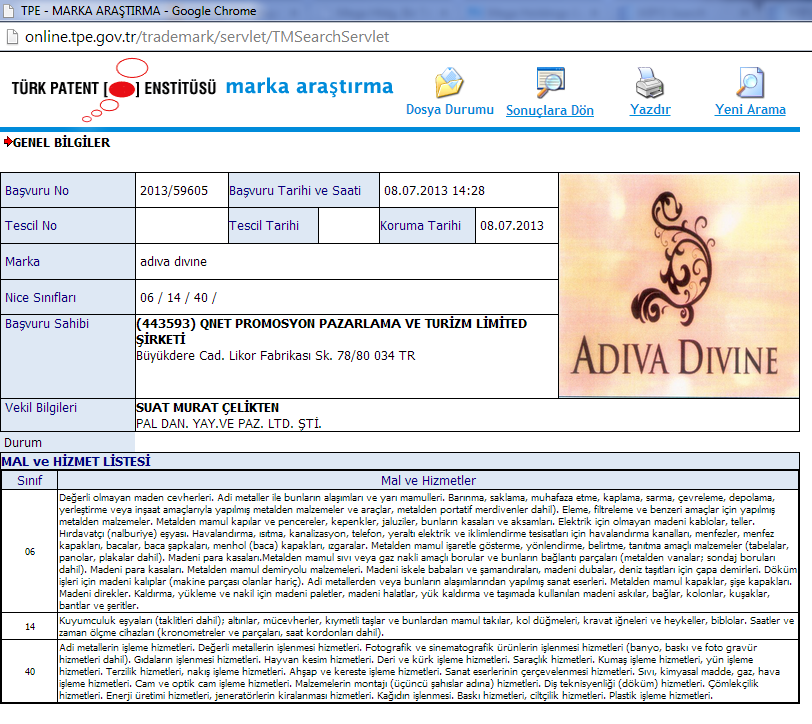
Task: Select application number 2013/59605
Action: [x=173, y=191]
